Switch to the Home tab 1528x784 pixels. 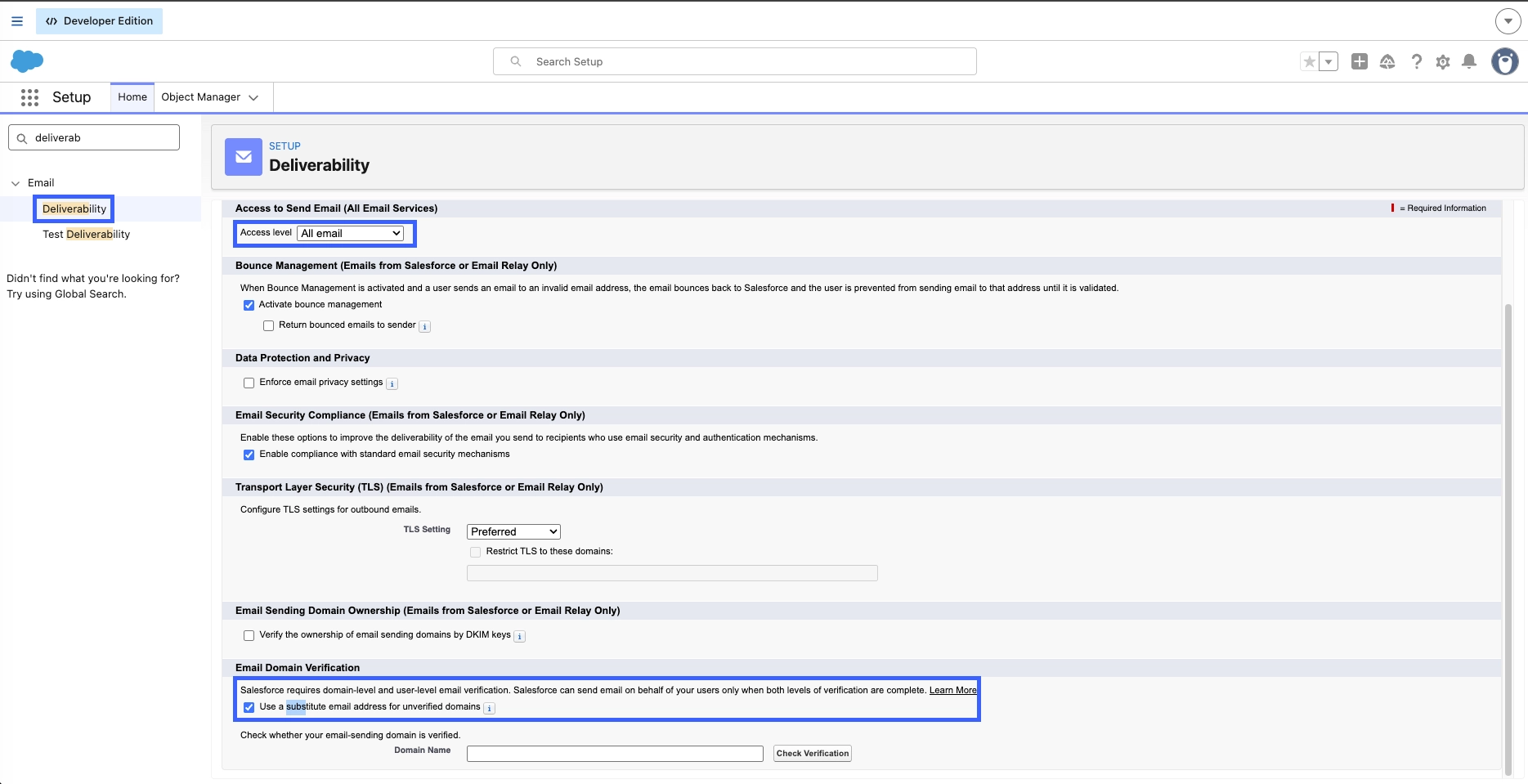point(132,97)
